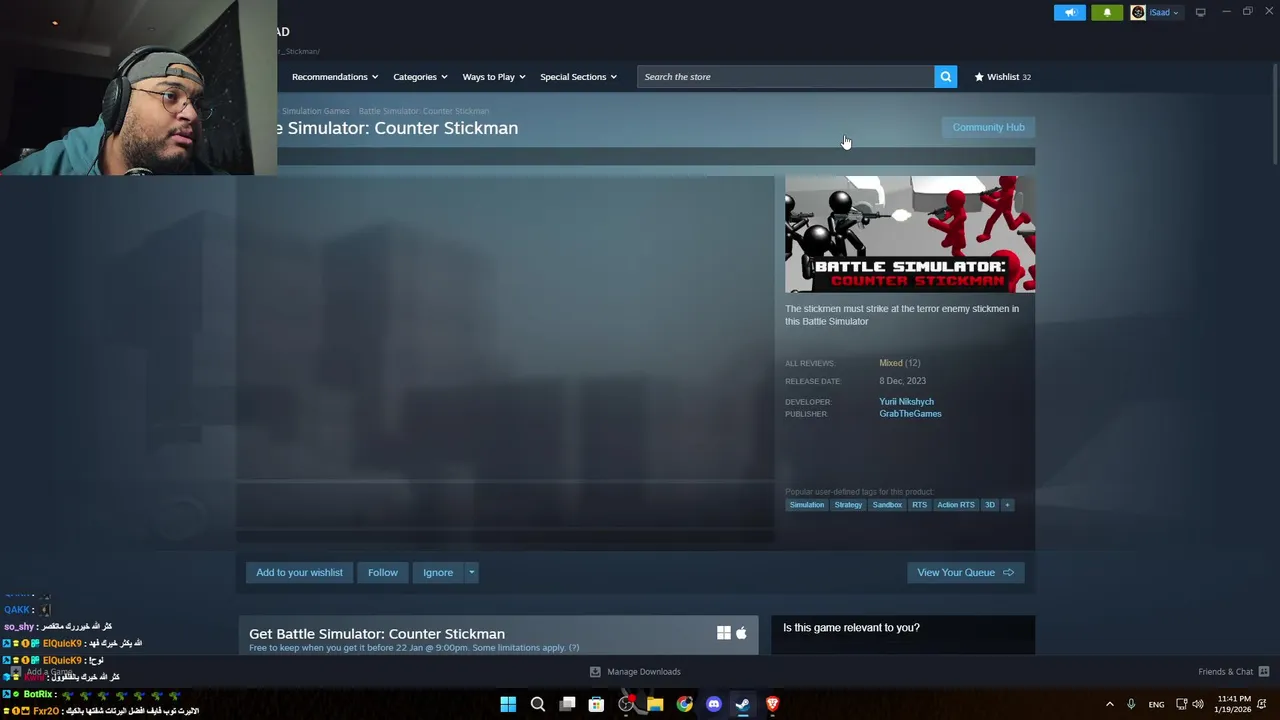Viewport: 1280px width, 720px height.
Task: Expand the Recommendations menu
Action: tap(335, 77)
